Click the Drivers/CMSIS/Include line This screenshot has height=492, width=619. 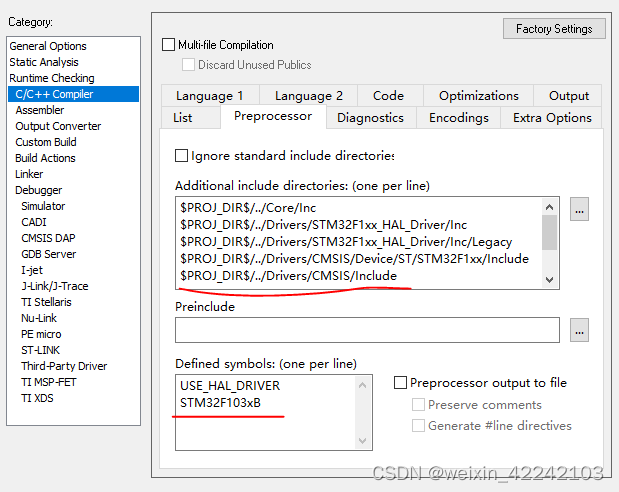pos(288,276)
